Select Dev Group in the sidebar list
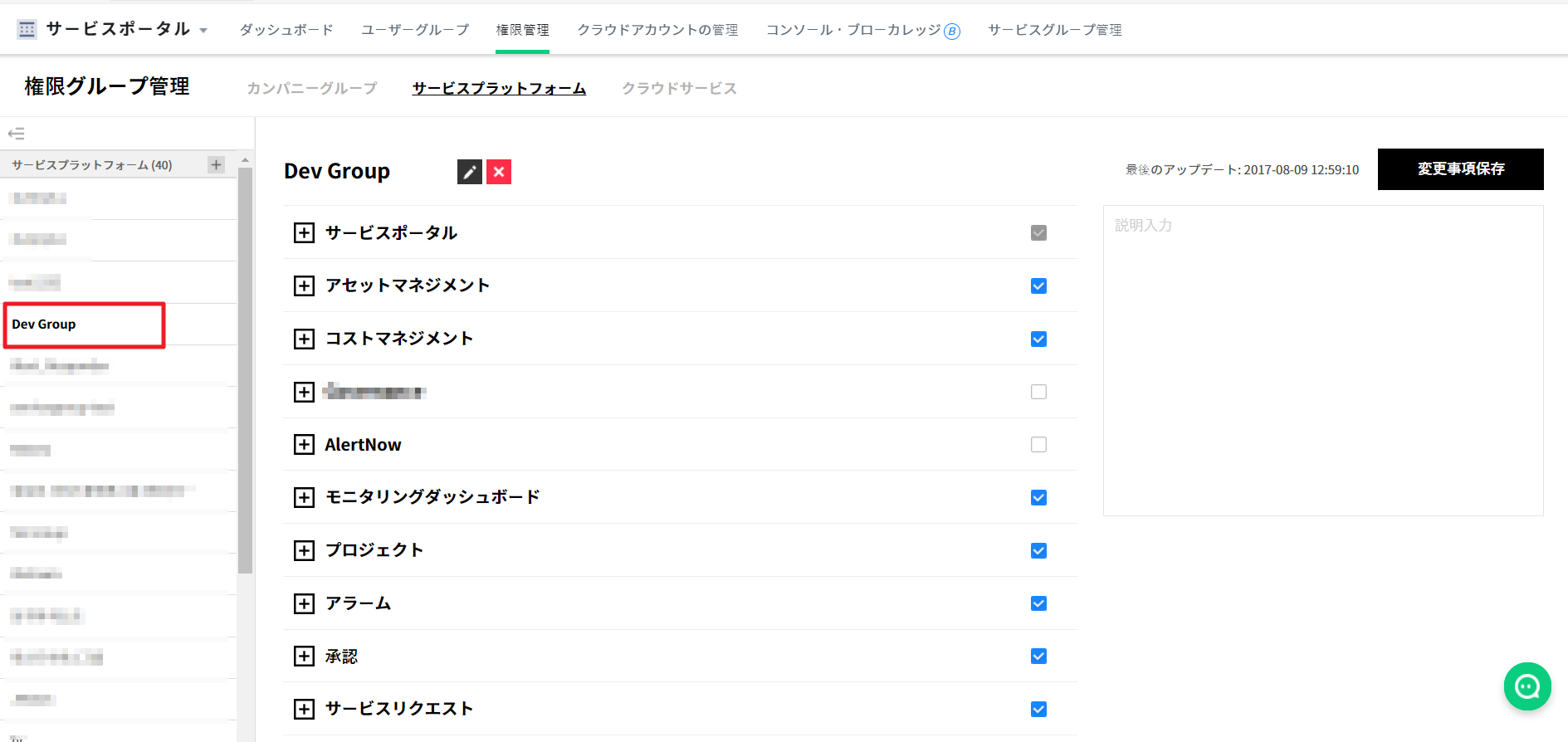Viewport: 1568px width, 742px height. [44, 325]
